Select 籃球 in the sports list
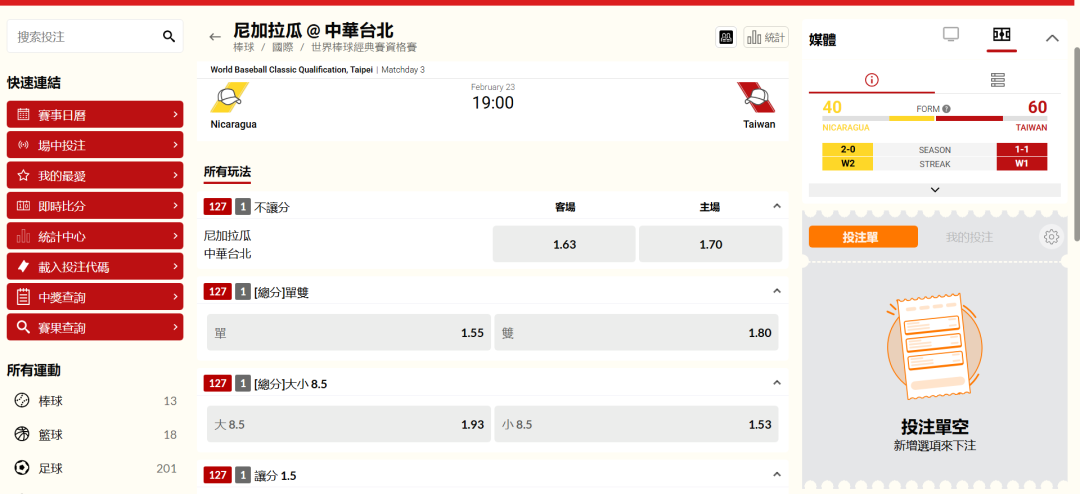This screenshot has height=494, width=1080. point(95,435)
